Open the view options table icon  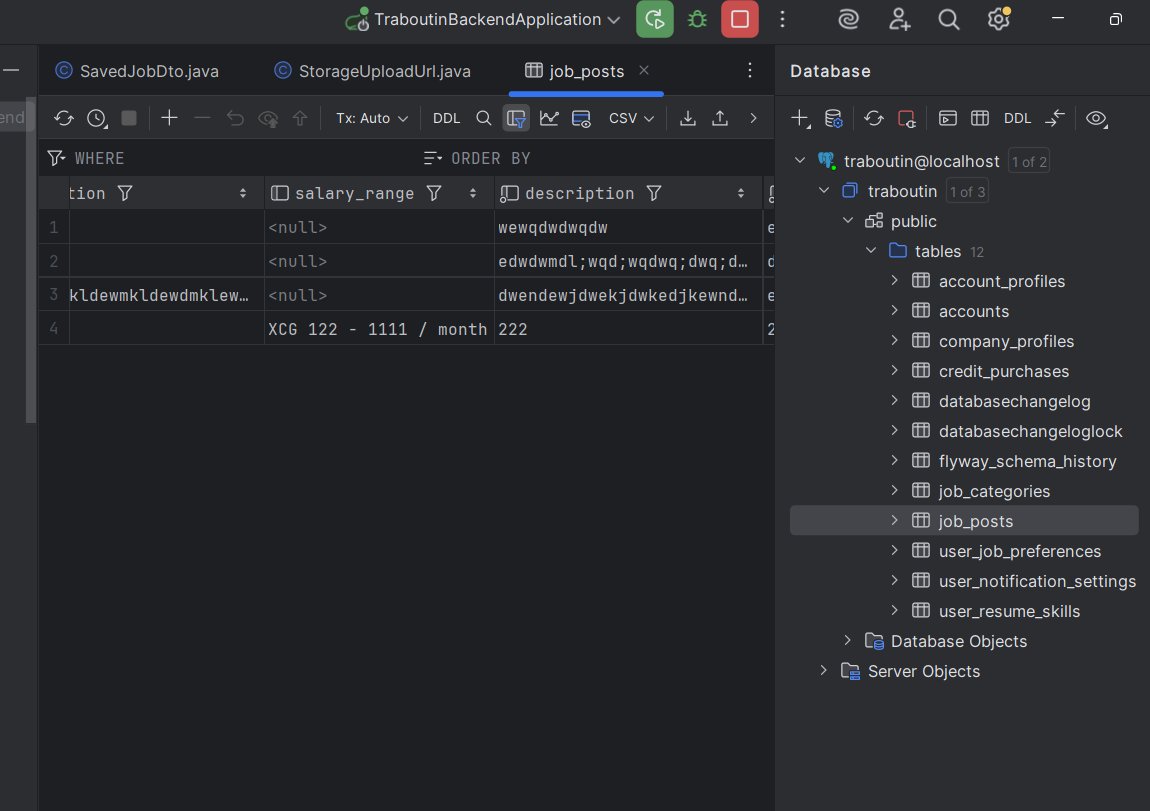click(x=581, y=118)
